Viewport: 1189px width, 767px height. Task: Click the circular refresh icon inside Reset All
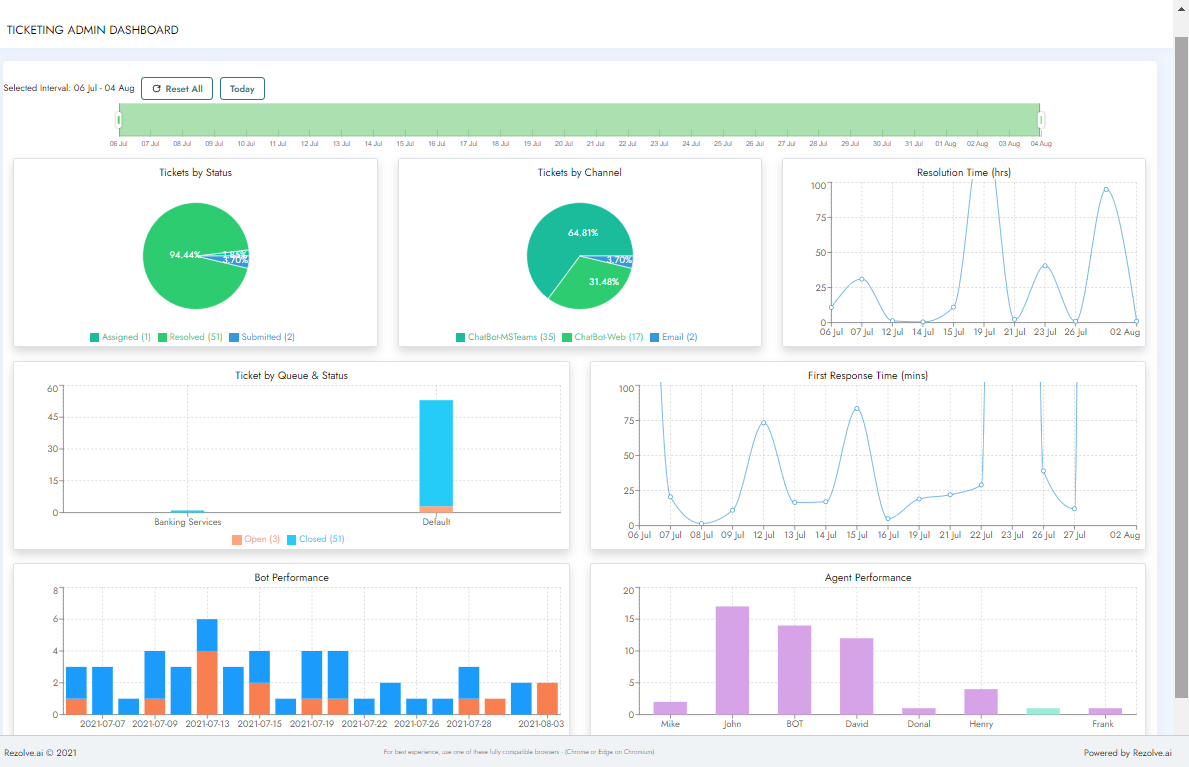pyautogui.click(x=157, y=88)
